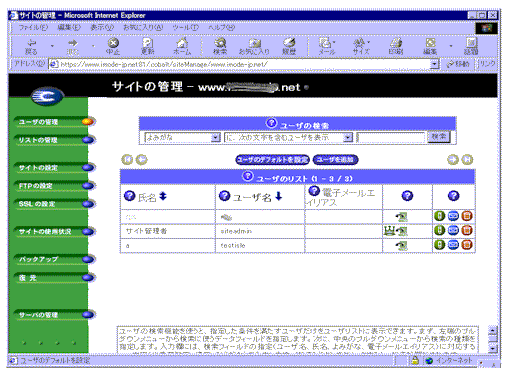Image resolution: width=517 pixels, height=374 pixels.
Task: Open SSLの設定 in the sidebar
Action: [x=54, y=204]
